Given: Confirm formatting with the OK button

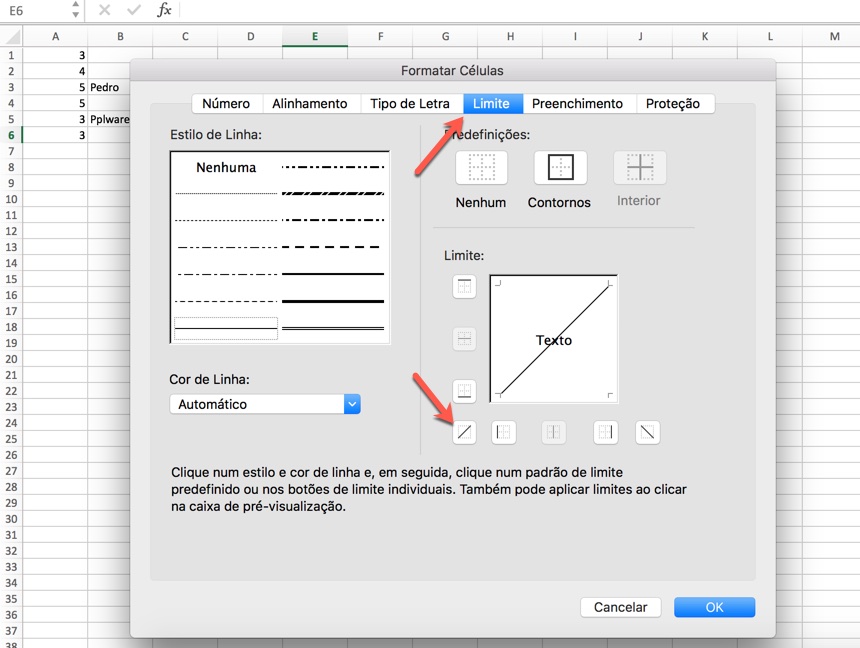Looking at the screenshot, I should (x=714, y=607).
